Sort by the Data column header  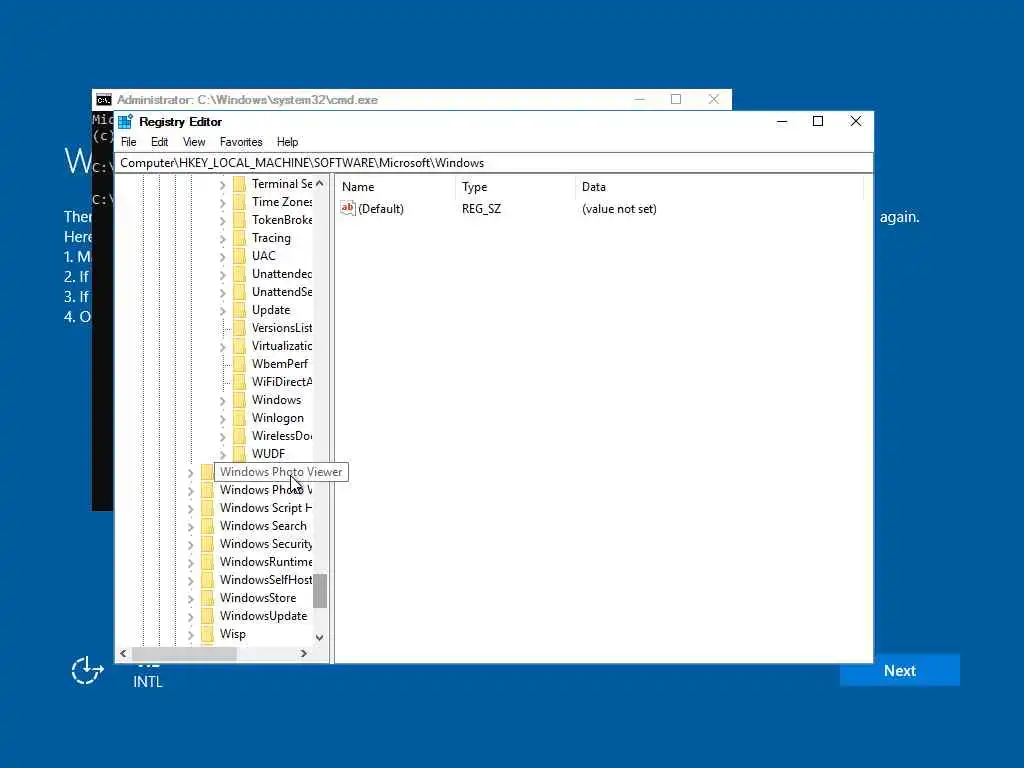click(719, 187)
